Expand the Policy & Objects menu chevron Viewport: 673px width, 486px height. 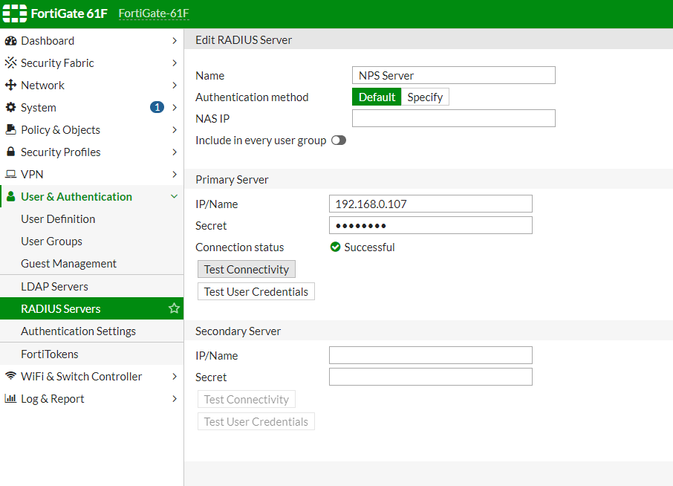[174, 130]
